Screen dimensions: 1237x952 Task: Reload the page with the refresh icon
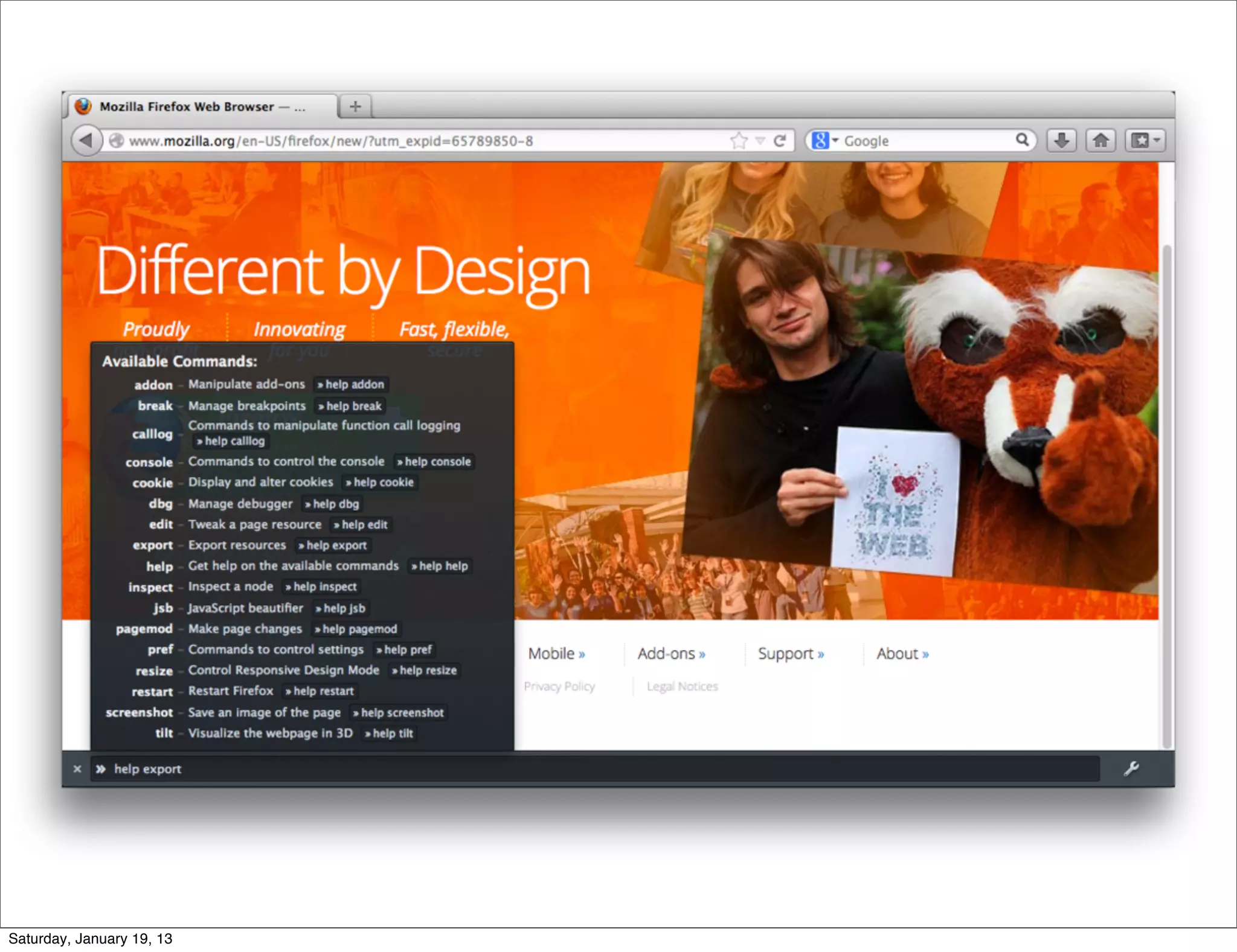(x=780, y=141)
